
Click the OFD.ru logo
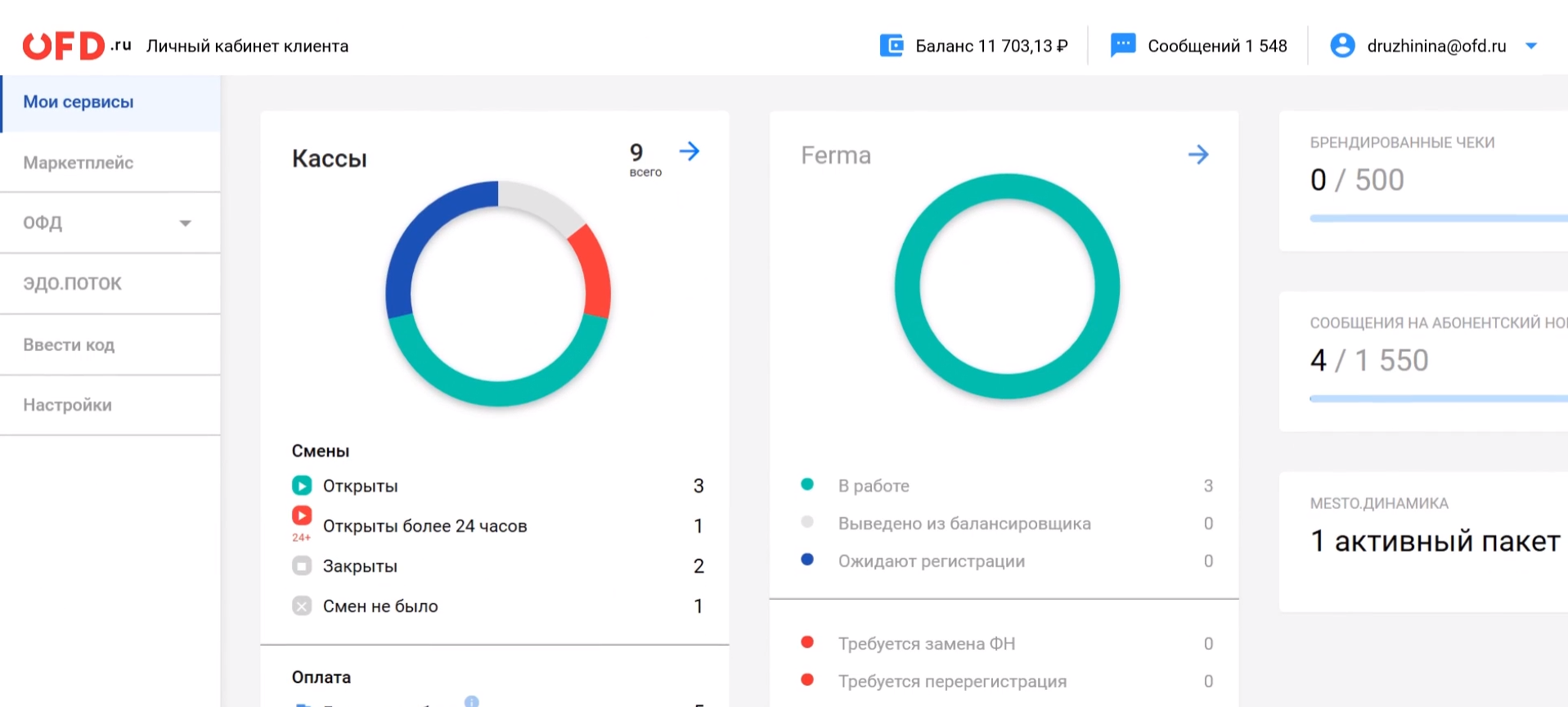pyautogui.click(x=77, y=46)
